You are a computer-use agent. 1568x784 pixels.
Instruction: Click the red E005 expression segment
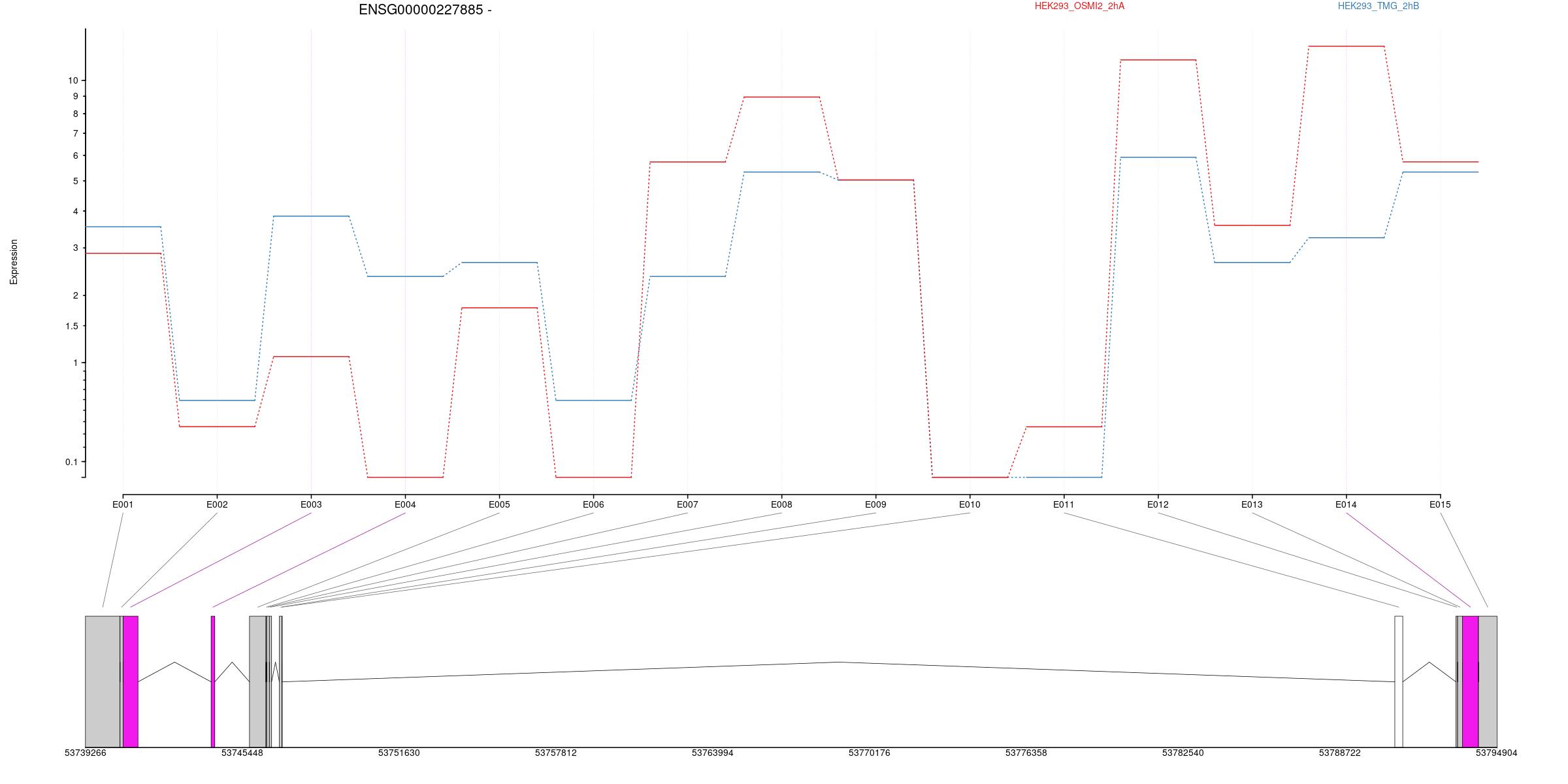(x=499, y=308)
